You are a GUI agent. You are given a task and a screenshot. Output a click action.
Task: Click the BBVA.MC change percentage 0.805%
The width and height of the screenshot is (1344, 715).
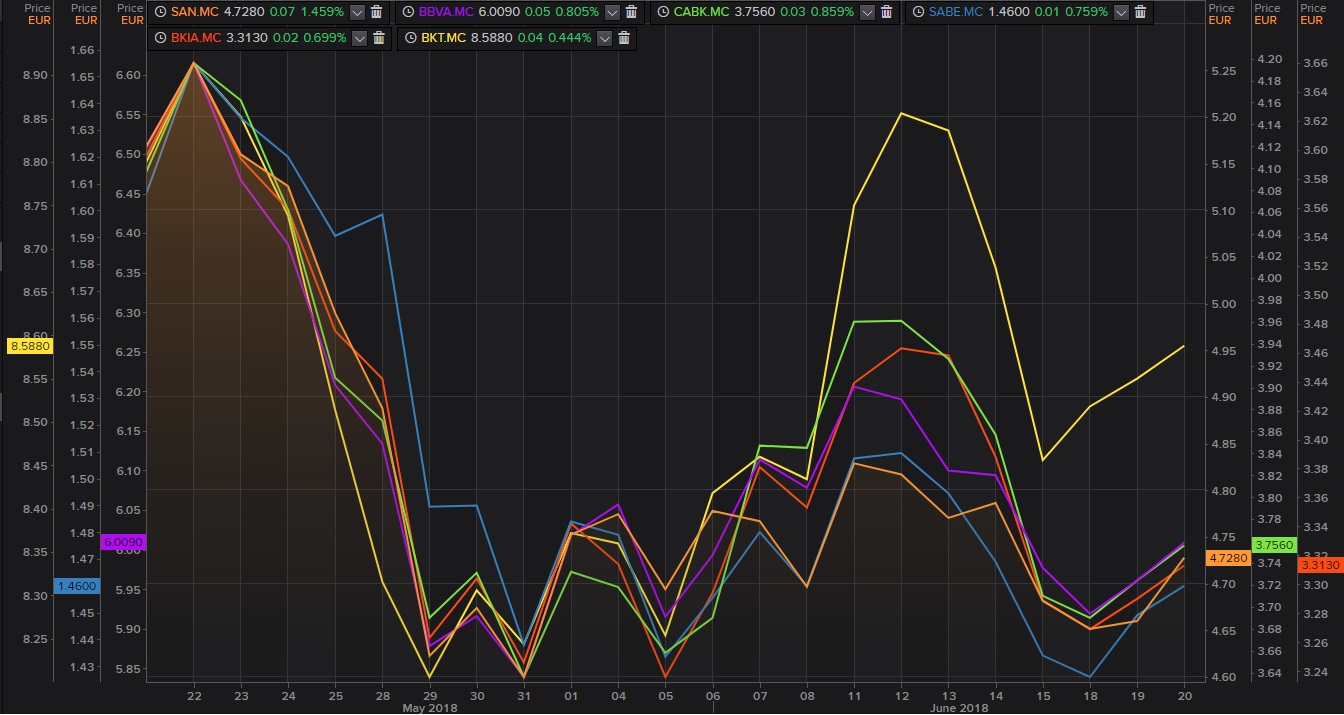(x=577, y=12)
